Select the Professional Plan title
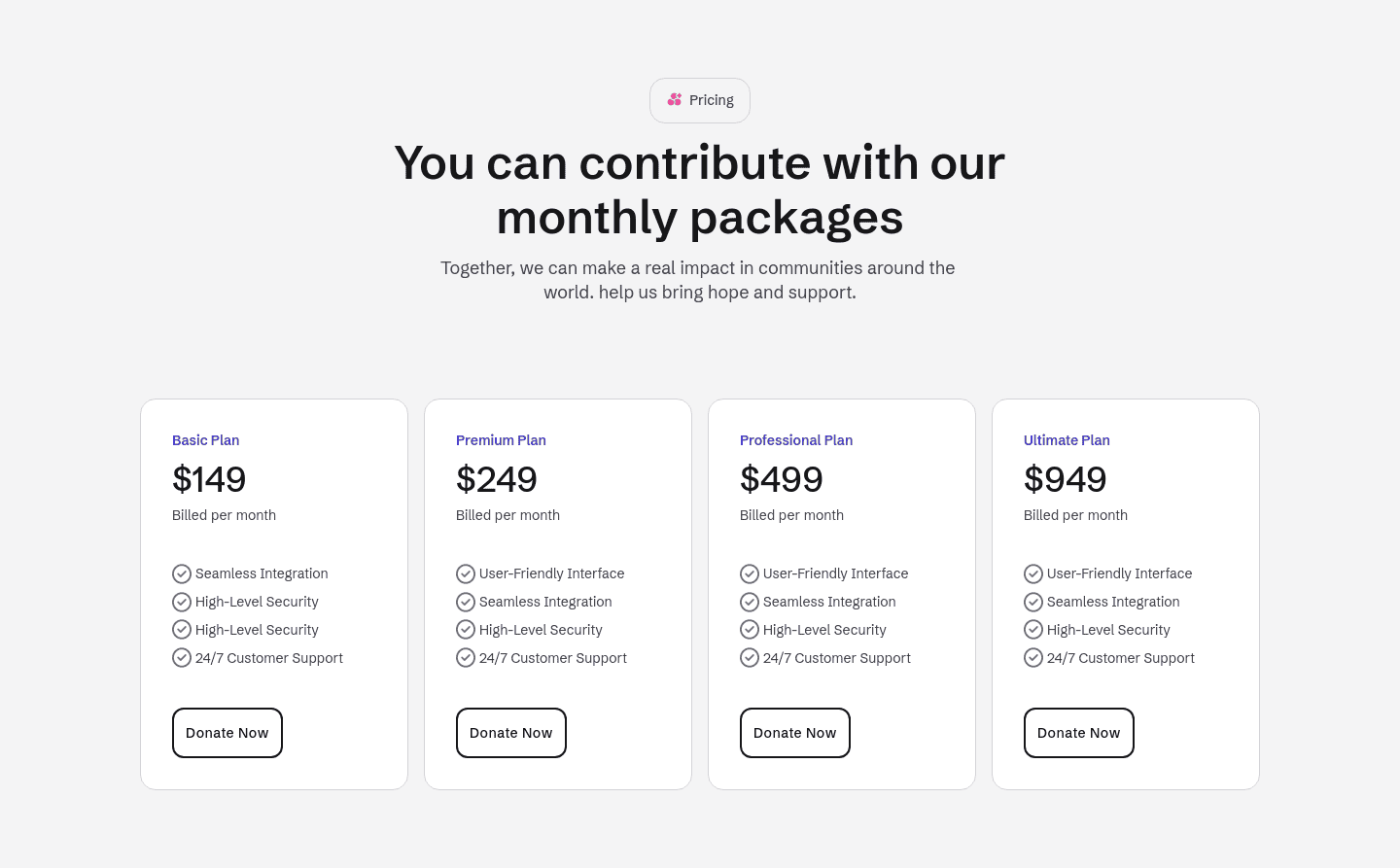1400x868 pixels. click(x=795, y=440)
